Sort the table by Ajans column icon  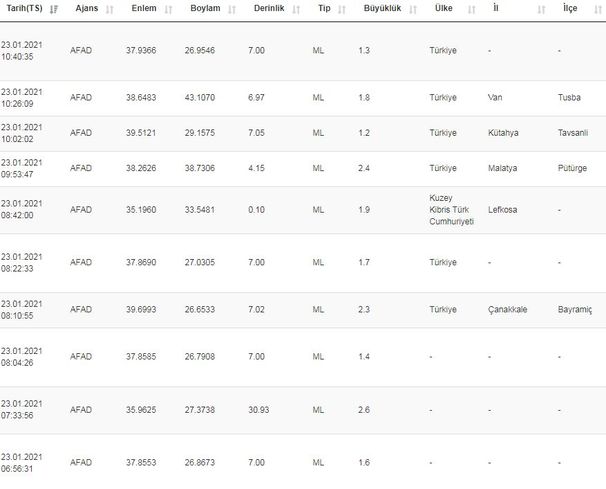[x=110, y=9]
